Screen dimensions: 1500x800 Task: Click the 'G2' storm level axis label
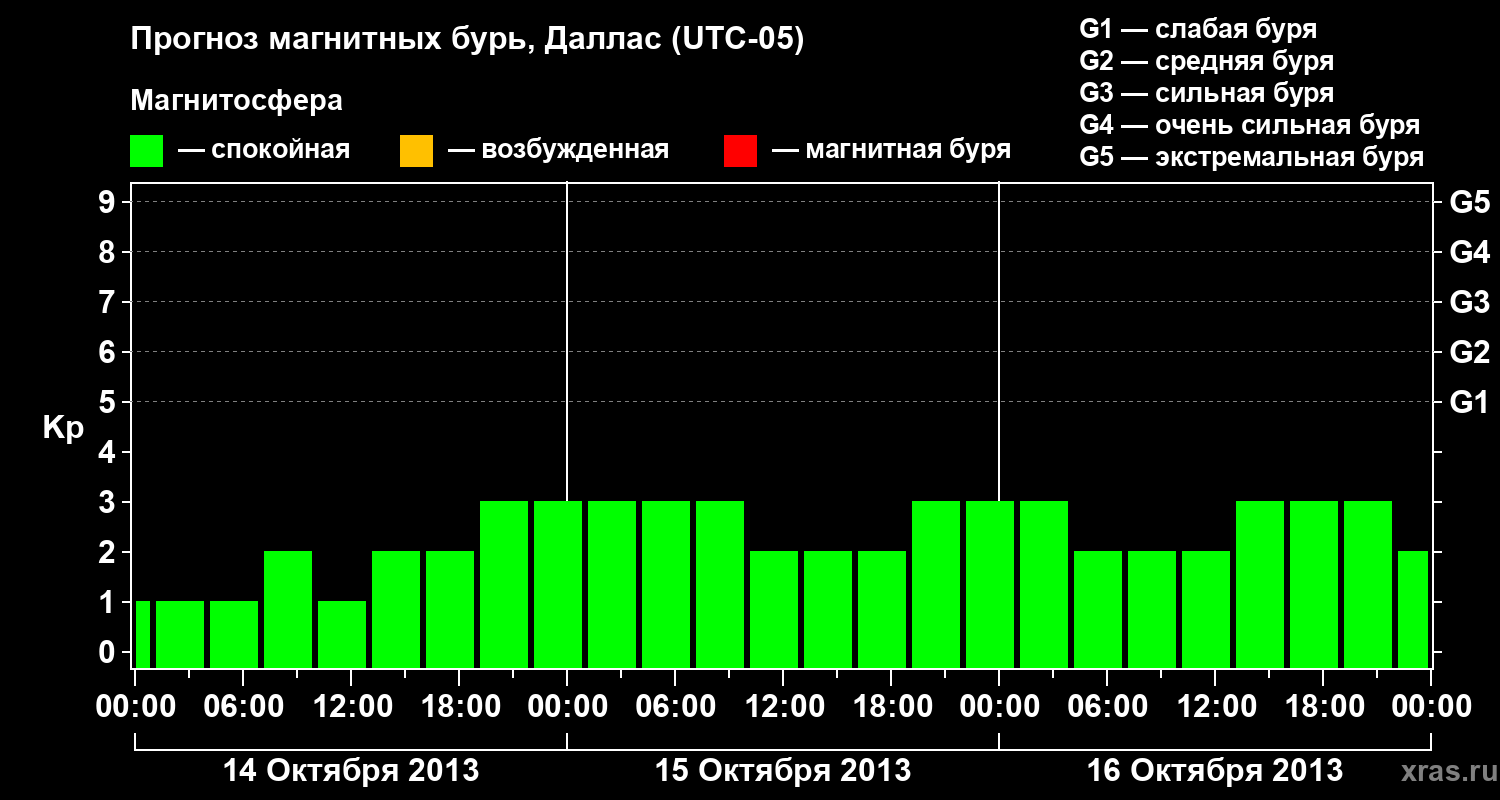coord(1469,352)
